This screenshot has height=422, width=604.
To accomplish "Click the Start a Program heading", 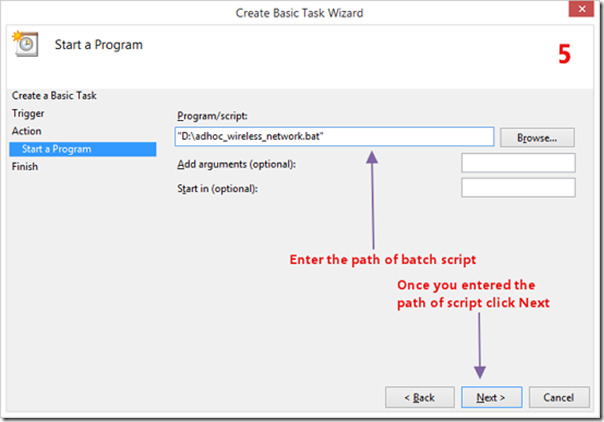I will [x=99, y=45].
